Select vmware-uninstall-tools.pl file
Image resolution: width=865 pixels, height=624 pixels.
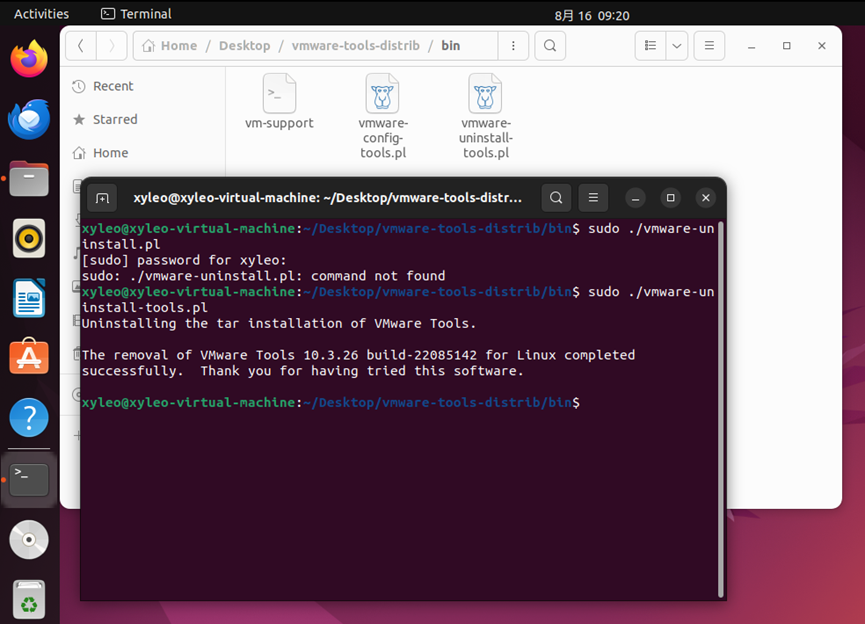(486, 116)
